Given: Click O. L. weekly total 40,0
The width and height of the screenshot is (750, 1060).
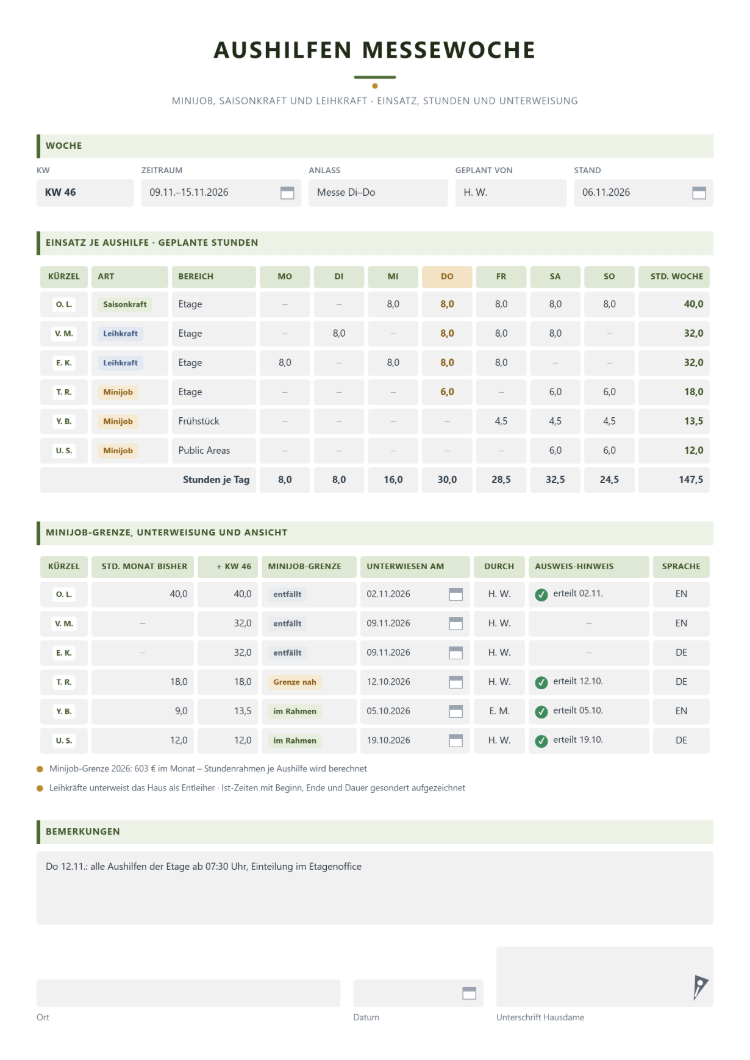Looking at the screenshot, I should click(674, 304).
